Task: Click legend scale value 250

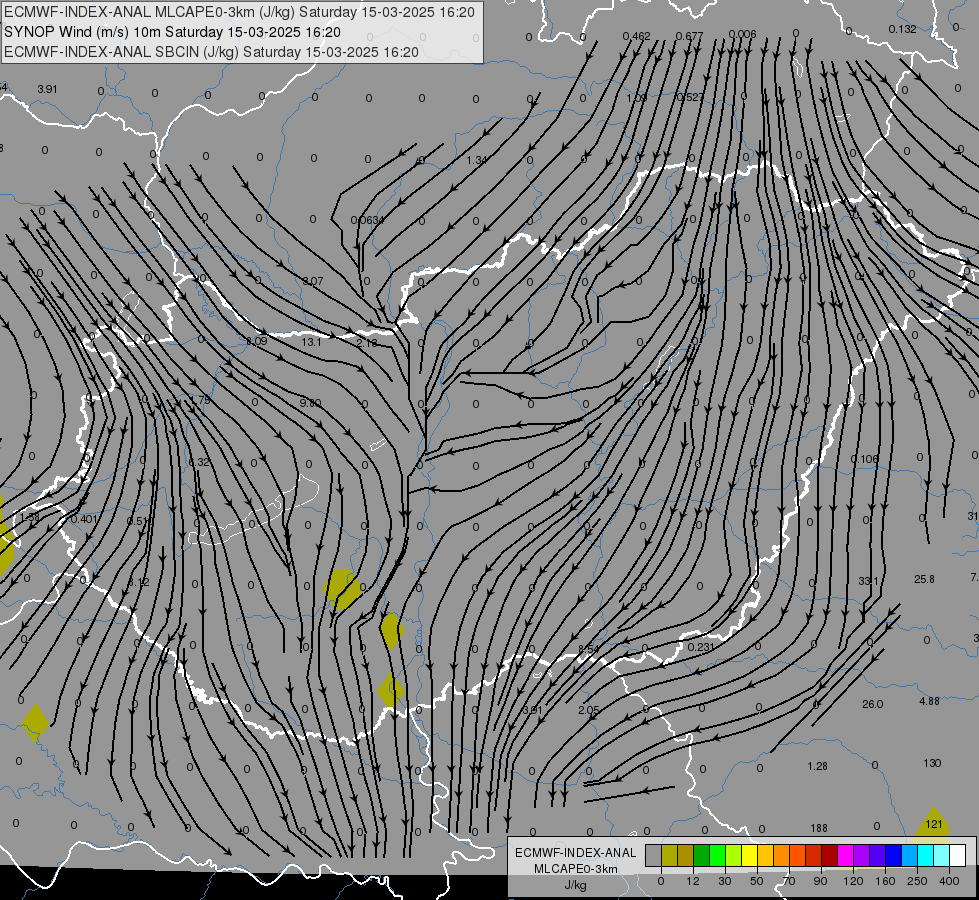Action: point(917,881)
